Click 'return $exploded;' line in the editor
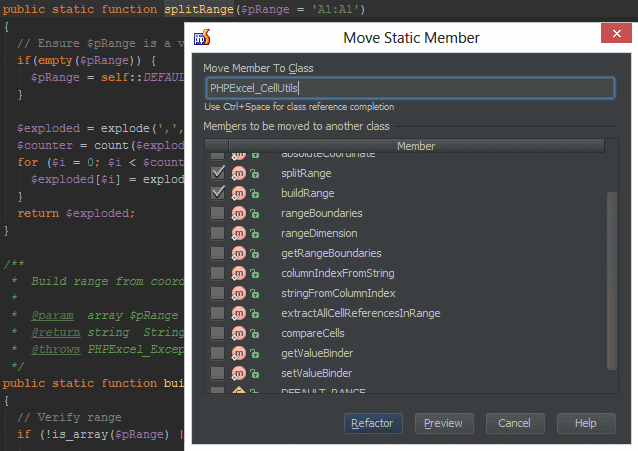This screenshot has height=451, width=638. tap(76, 213)
